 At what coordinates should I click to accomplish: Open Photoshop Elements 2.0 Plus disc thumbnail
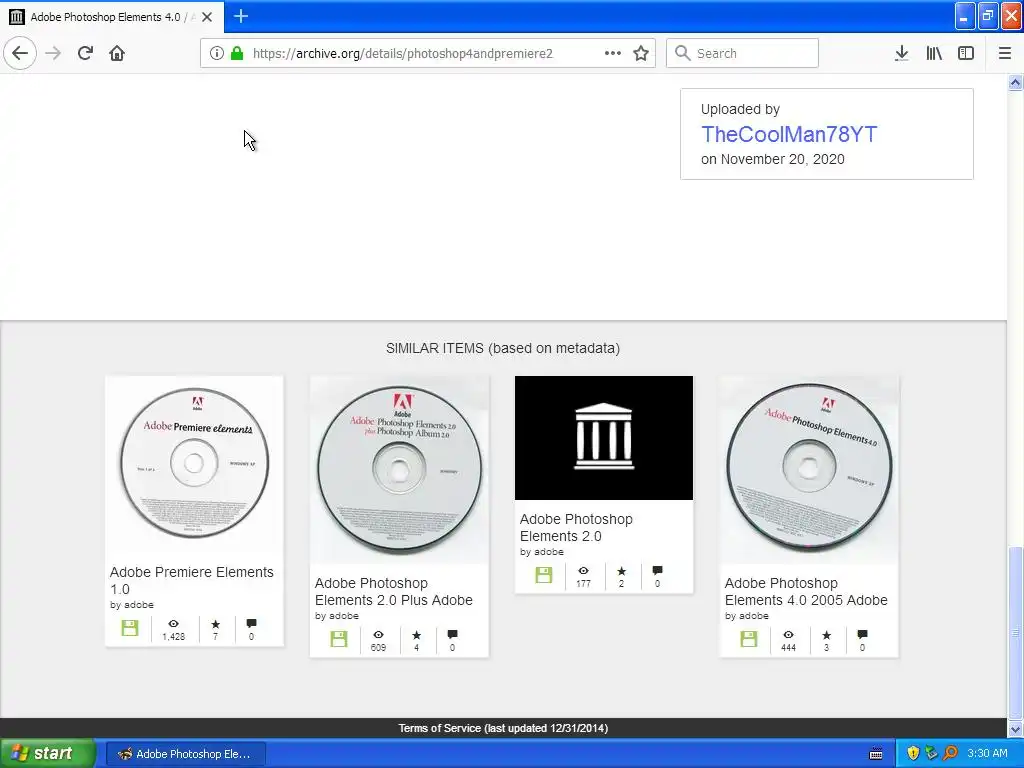[x=399, y=470]
